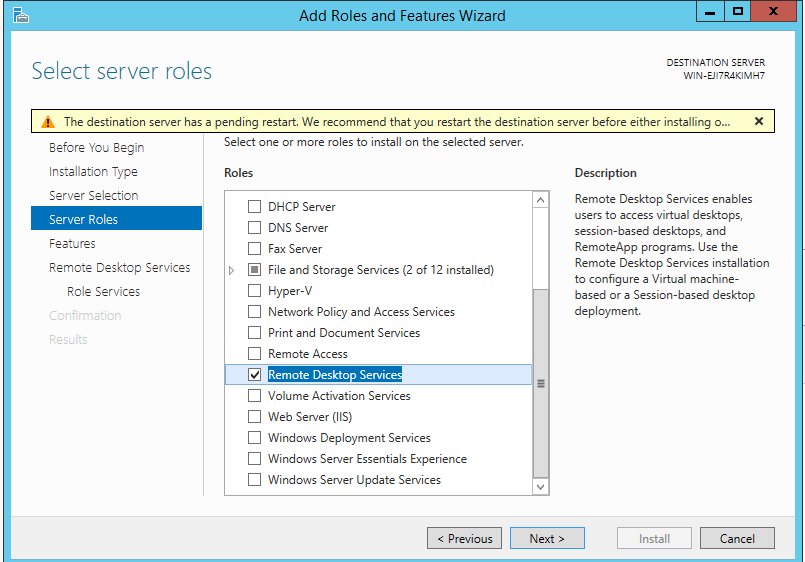Select the Remote Desktop Services role label
805x562 pixels.
[x=335, y=375]
